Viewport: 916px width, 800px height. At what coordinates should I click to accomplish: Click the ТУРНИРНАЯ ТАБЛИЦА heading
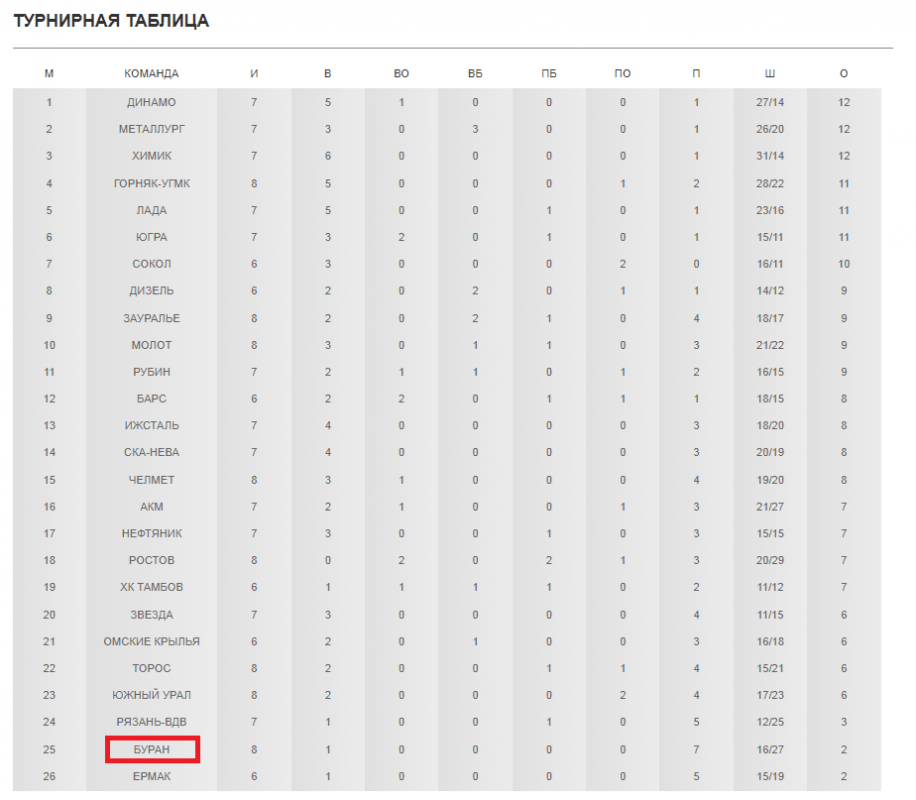[x=111, y=21]
